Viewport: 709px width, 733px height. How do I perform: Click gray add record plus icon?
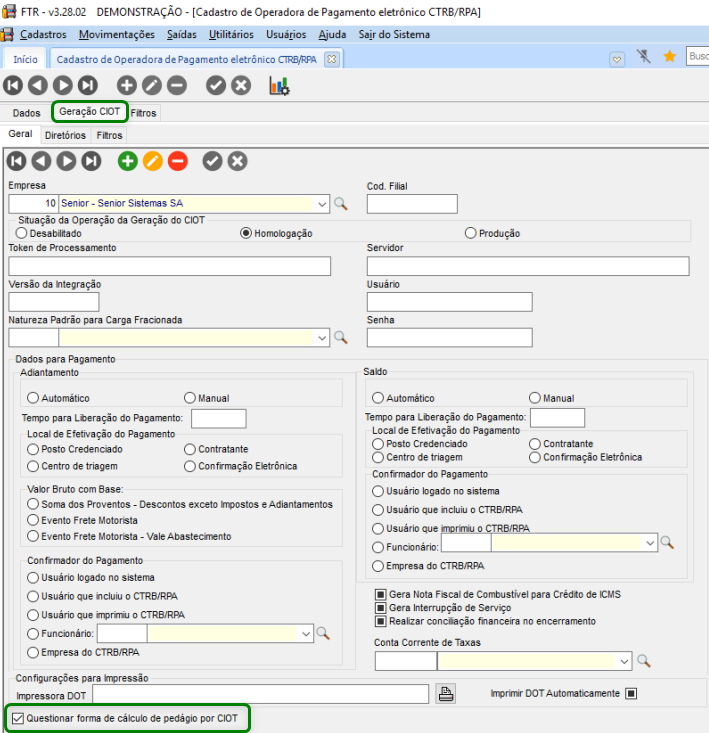coord(127,86)
